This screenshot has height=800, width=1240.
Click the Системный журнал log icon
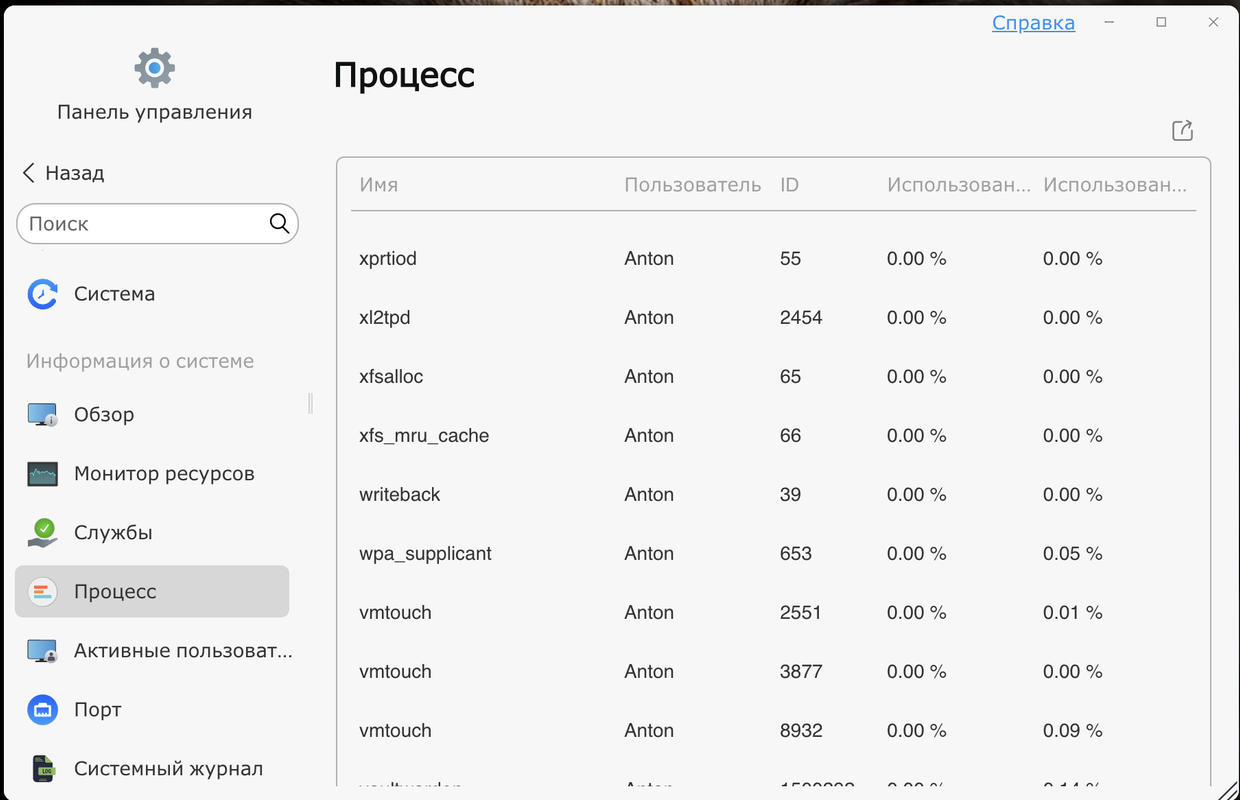pos(42,768)
